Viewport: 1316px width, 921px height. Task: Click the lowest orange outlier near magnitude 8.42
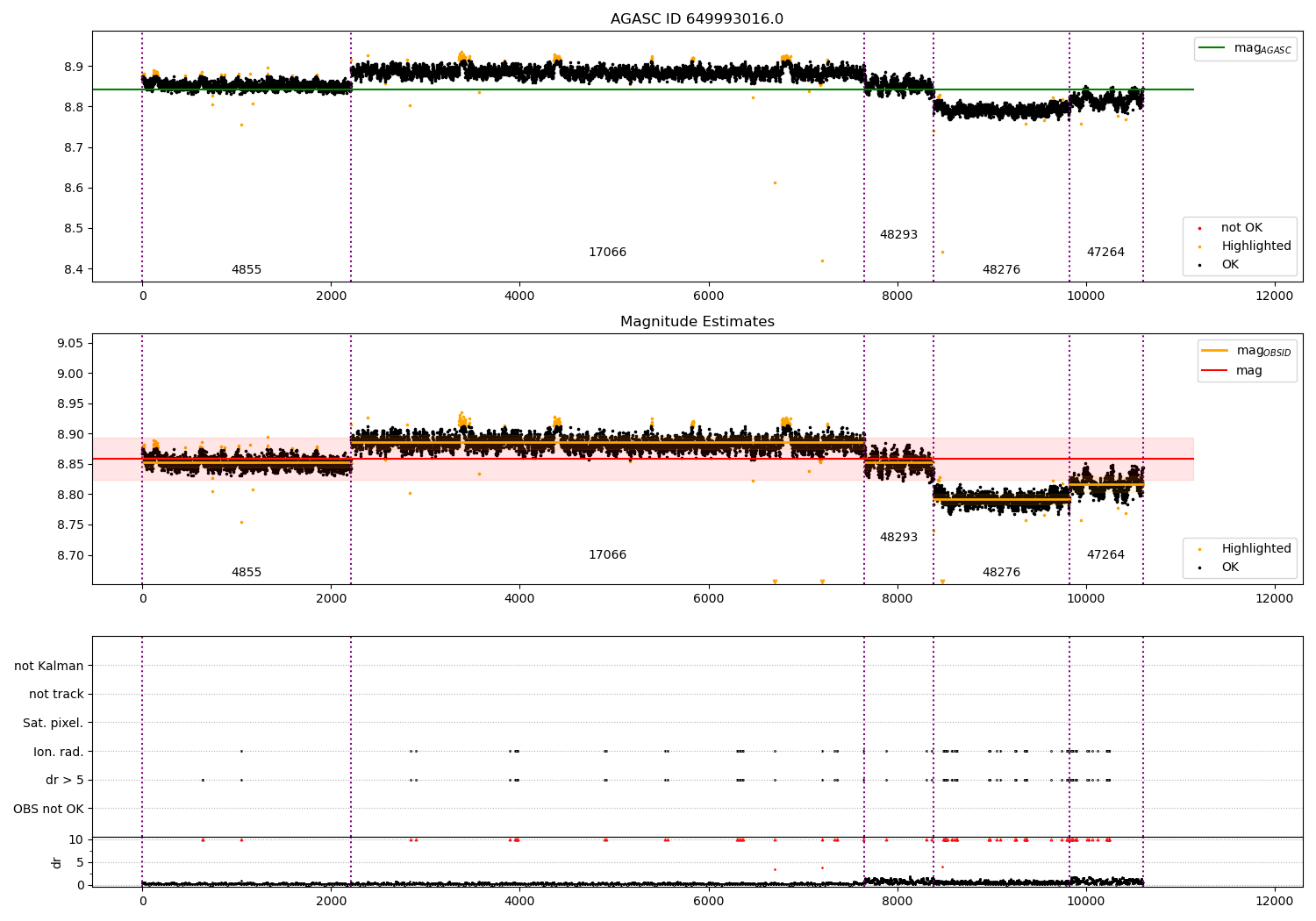pos(822,261)
